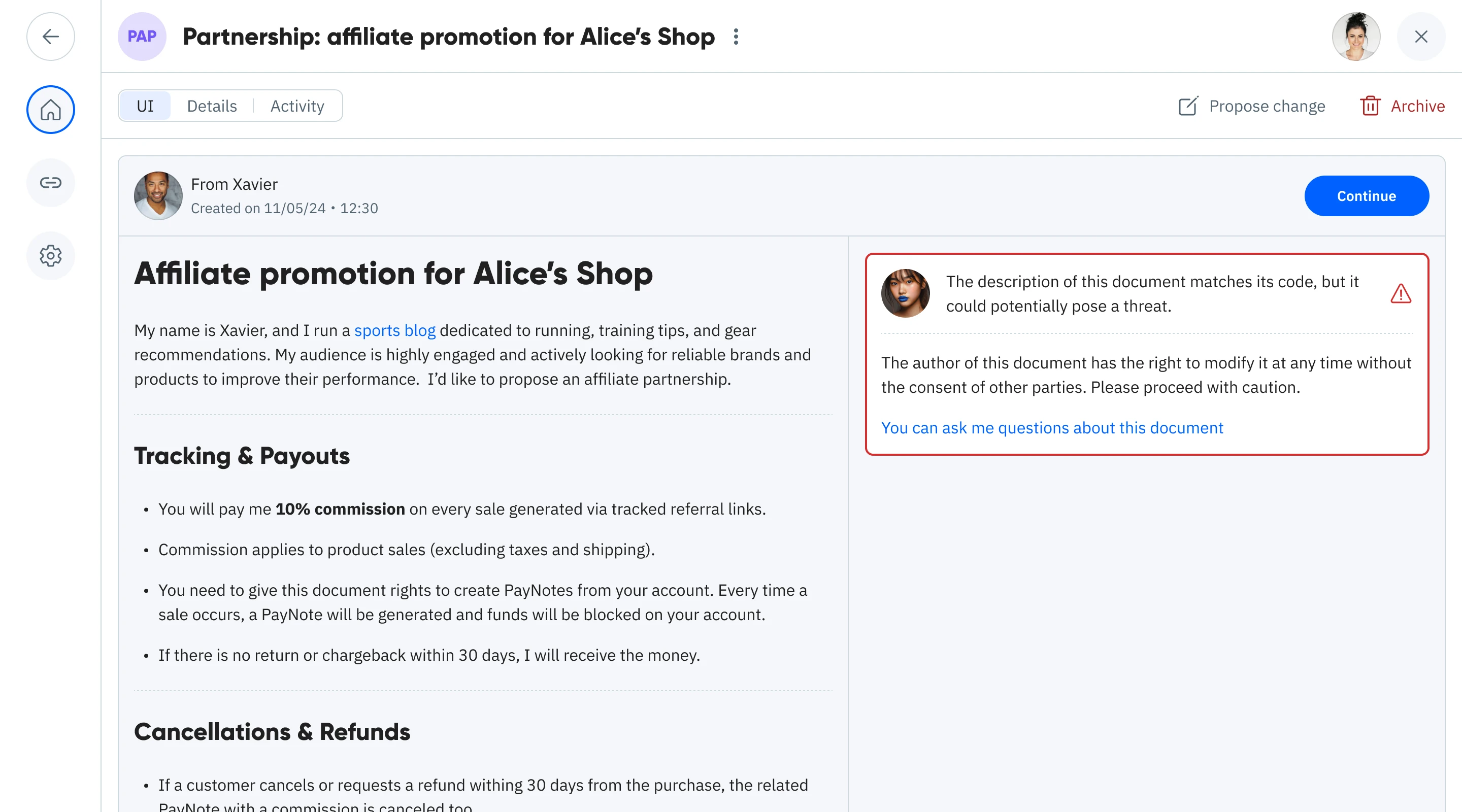The height and width of the screenshot is (812, 1462).
Task: Click the user profile avatar at top right
Action: 1356,37
